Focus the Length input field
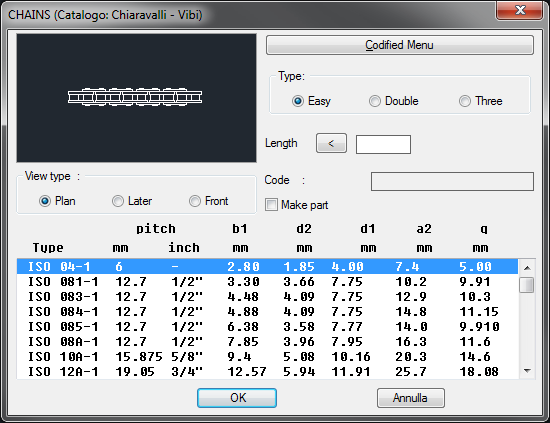The height and width of the screenshot is (423, 550). (x=383, y=145)
